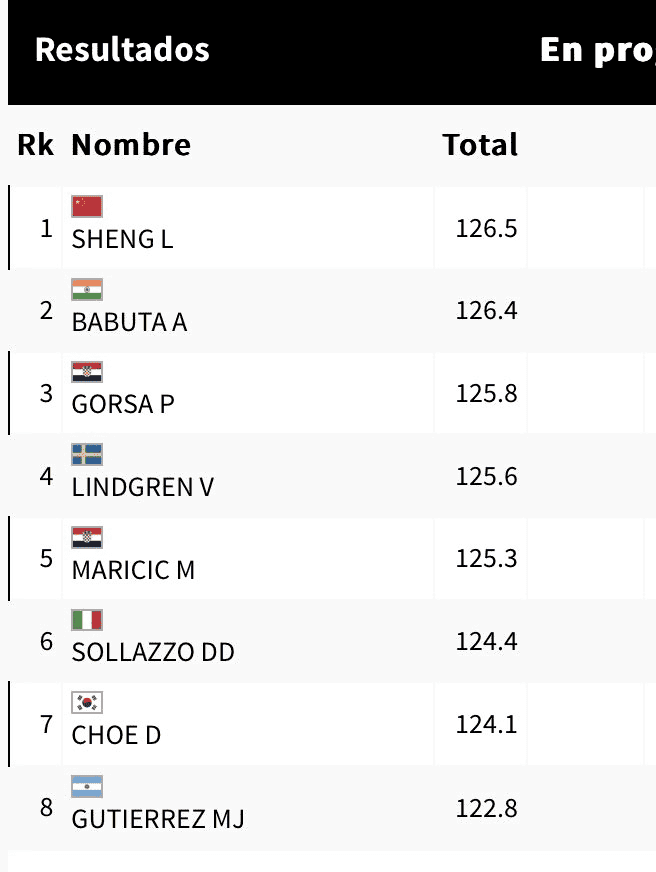Viewport: 656px width, 872px height.
Task: Click Argentina flag above GUTIERREZ MJ
Action: [87, 786]
